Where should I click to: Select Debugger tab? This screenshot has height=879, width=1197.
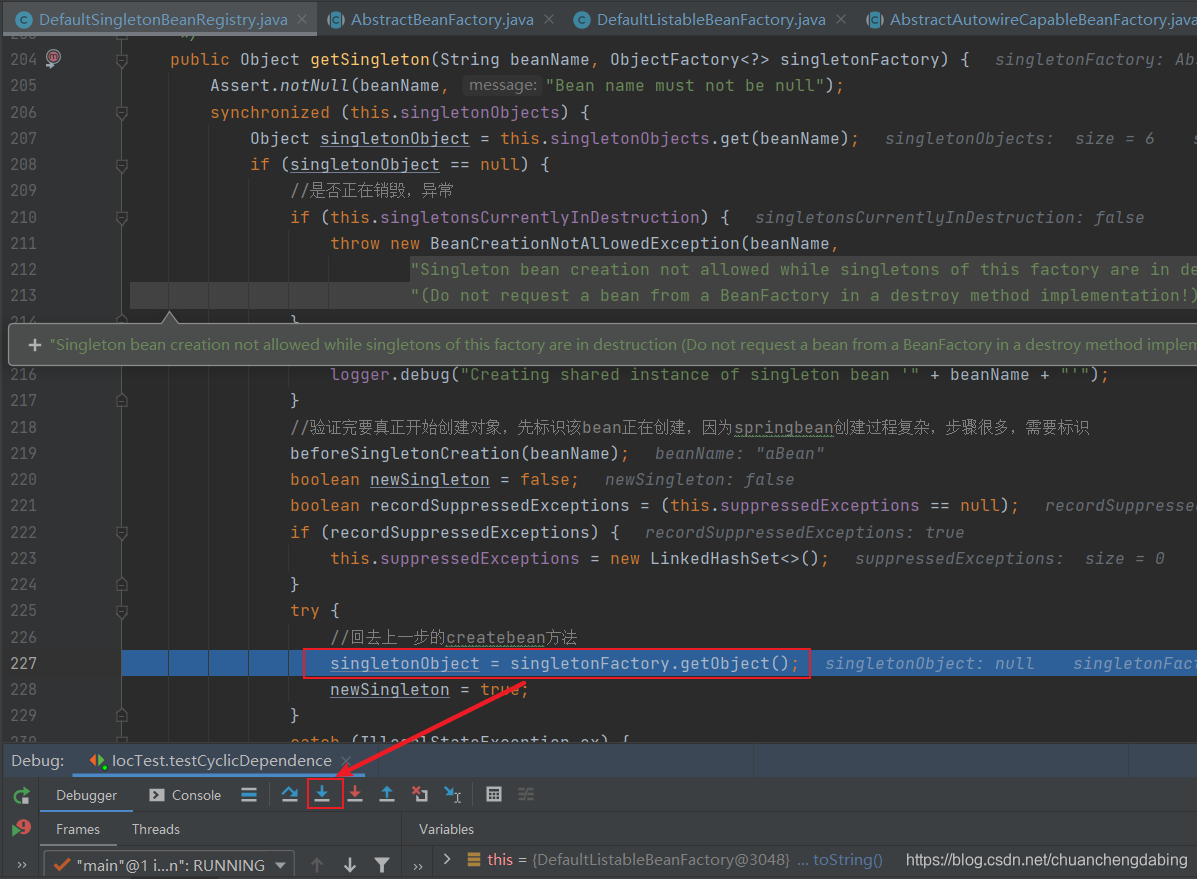click(x=86, y=795)
